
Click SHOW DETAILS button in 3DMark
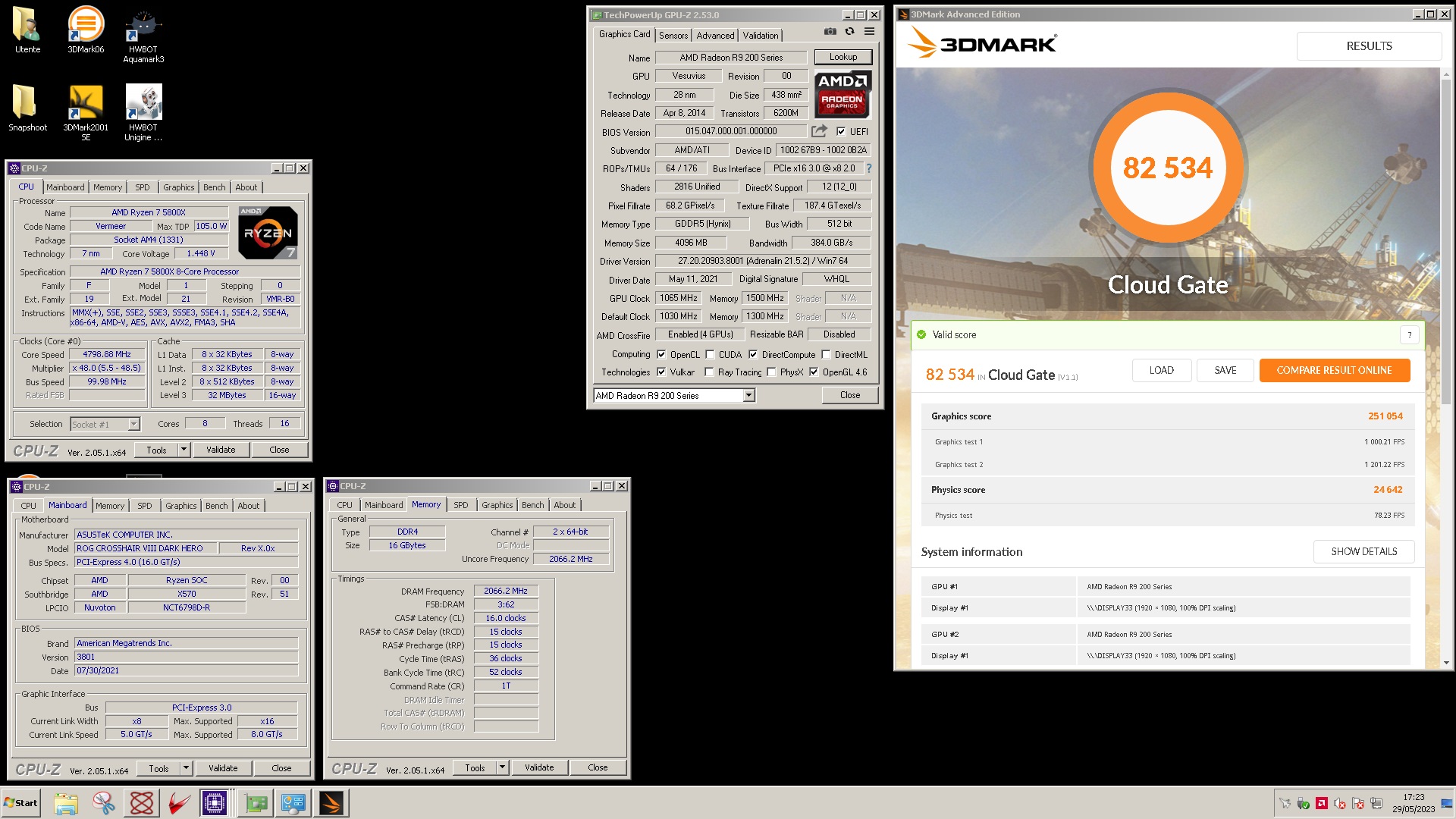coord(1363,551)
